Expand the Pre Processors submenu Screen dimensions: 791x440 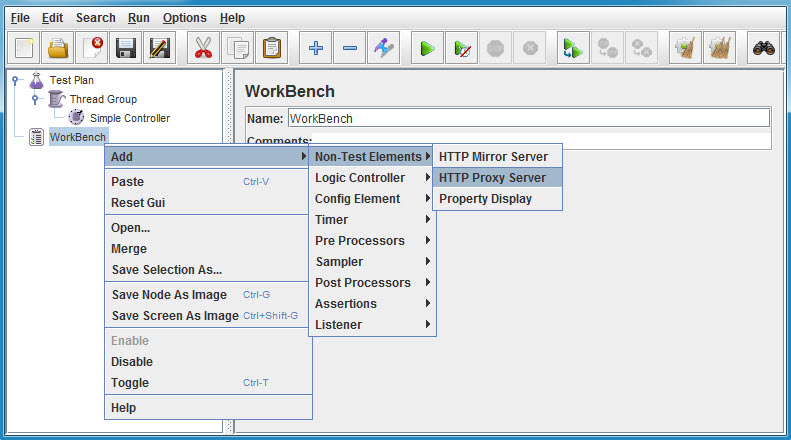point(372,241)
